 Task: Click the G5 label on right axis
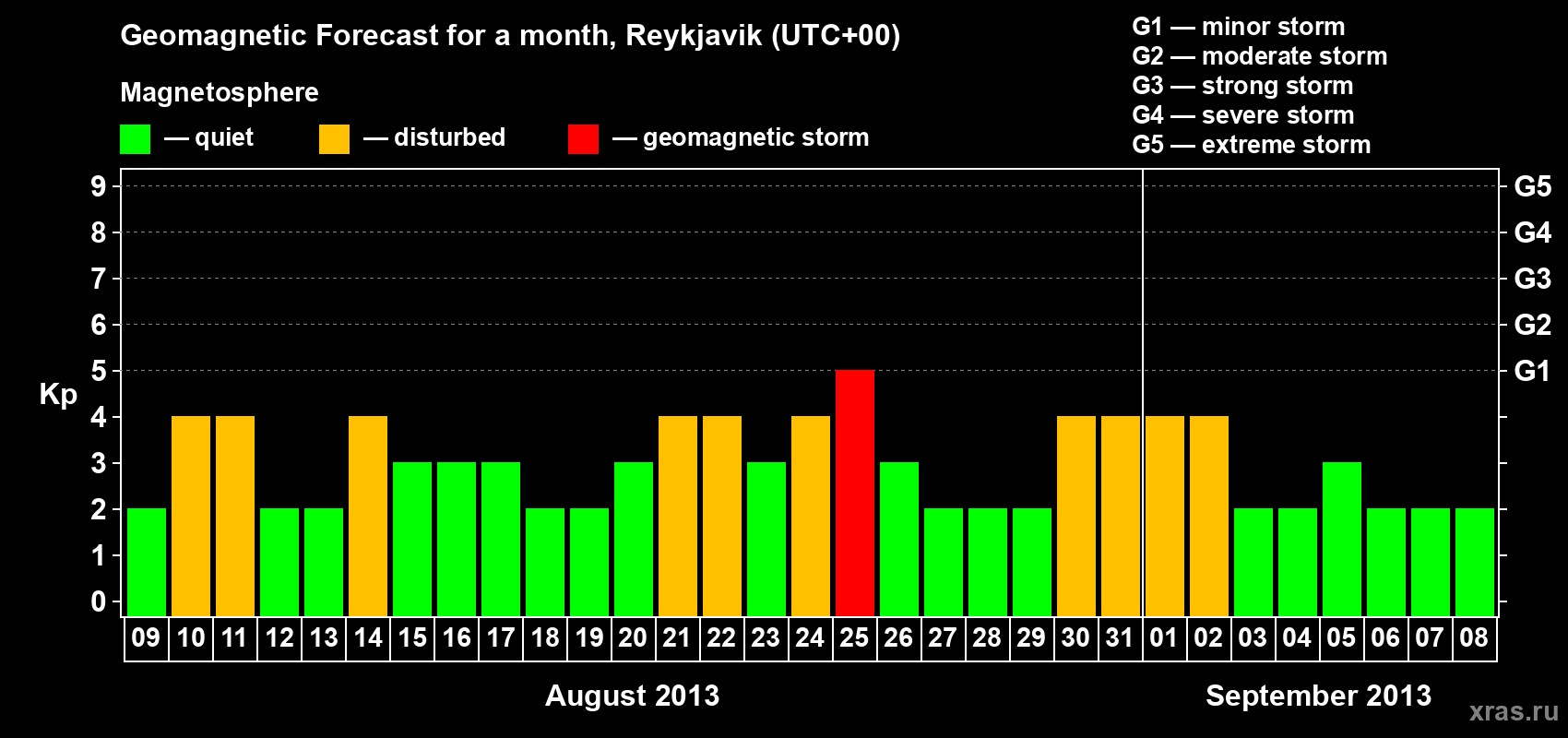pyautogui.click(x=1533, y=186)
